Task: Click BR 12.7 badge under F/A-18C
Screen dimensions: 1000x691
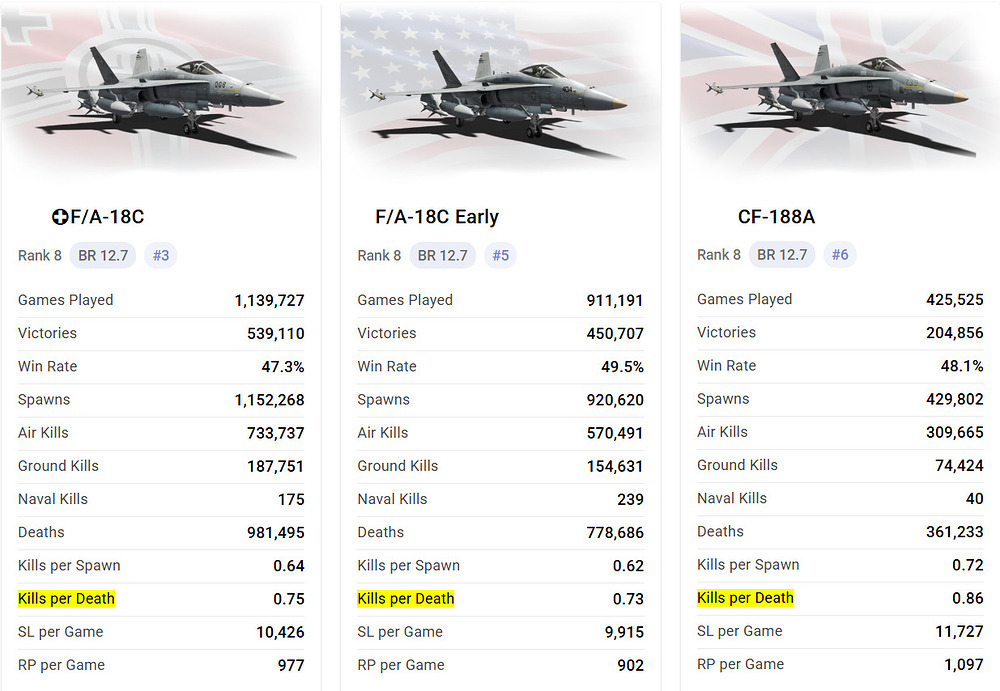Action: (104, 255)
